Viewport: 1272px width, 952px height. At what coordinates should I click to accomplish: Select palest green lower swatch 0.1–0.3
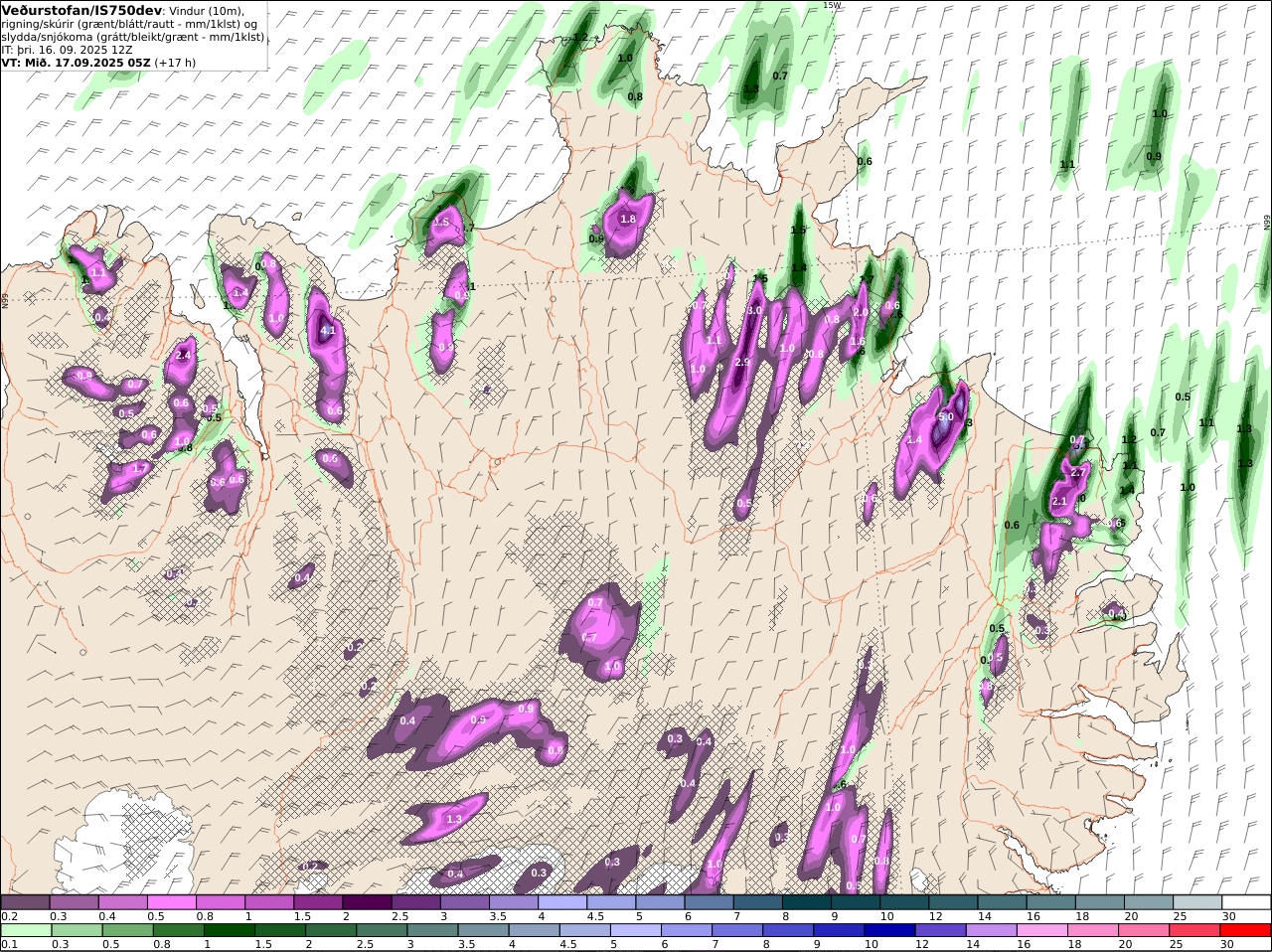pyautogui.click(x=27, y=931)
